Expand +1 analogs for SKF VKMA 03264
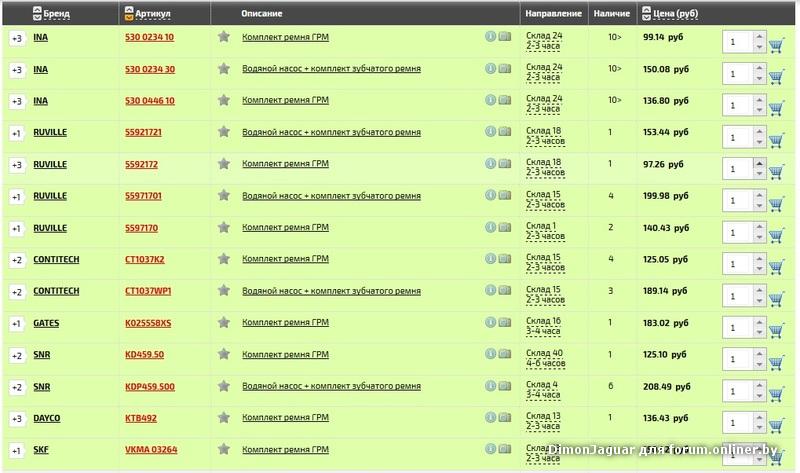 pyautogui.click(x=17, y=451)
